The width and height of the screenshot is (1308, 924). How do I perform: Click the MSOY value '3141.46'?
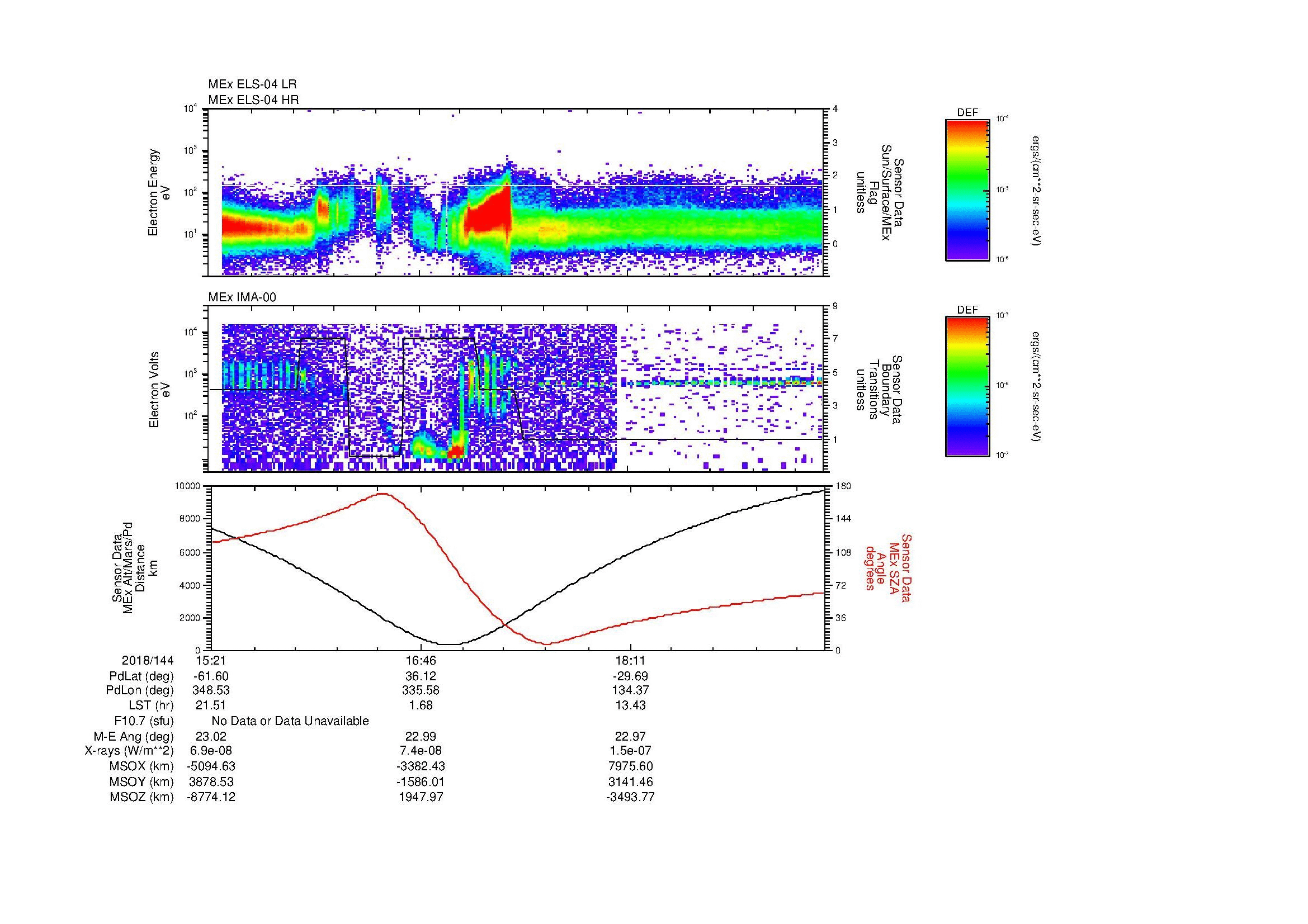pos(631,781)
